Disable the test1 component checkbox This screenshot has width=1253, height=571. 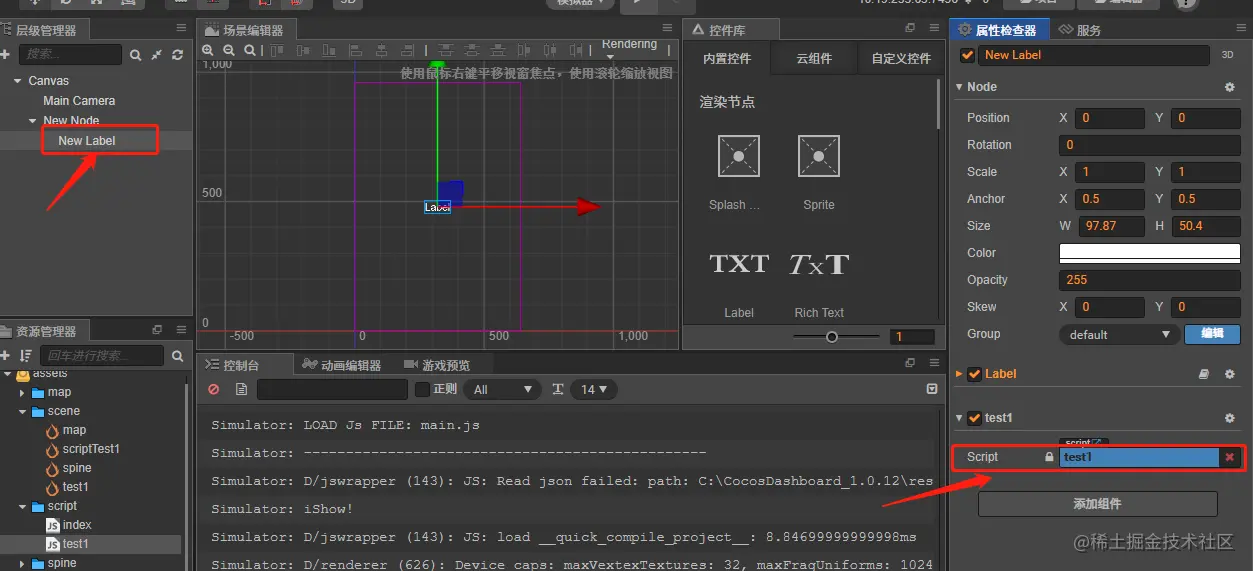point(974,418)
